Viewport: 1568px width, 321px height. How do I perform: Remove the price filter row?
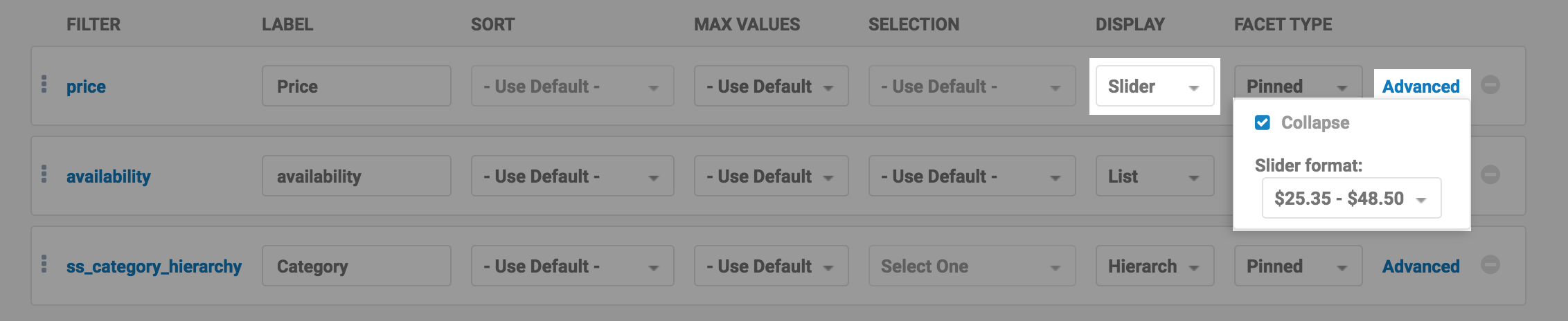click(1490, 85)
